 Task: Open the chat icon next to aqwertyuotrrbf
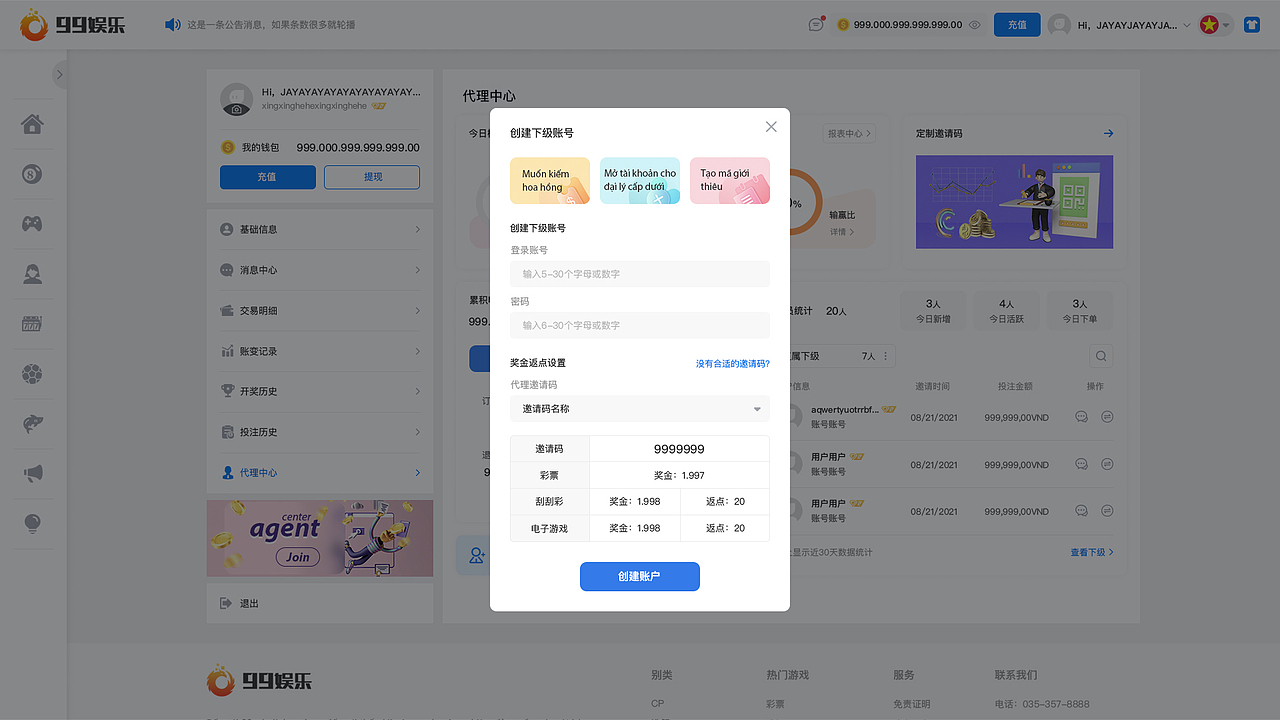pos(1081,416)
